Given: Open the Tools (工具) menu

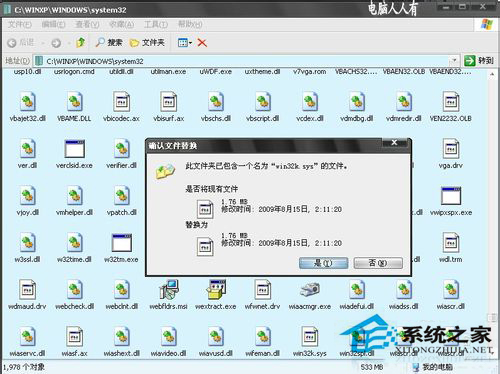Looking at the screenshot, I should pyautogui.click(x=156, y=24).
